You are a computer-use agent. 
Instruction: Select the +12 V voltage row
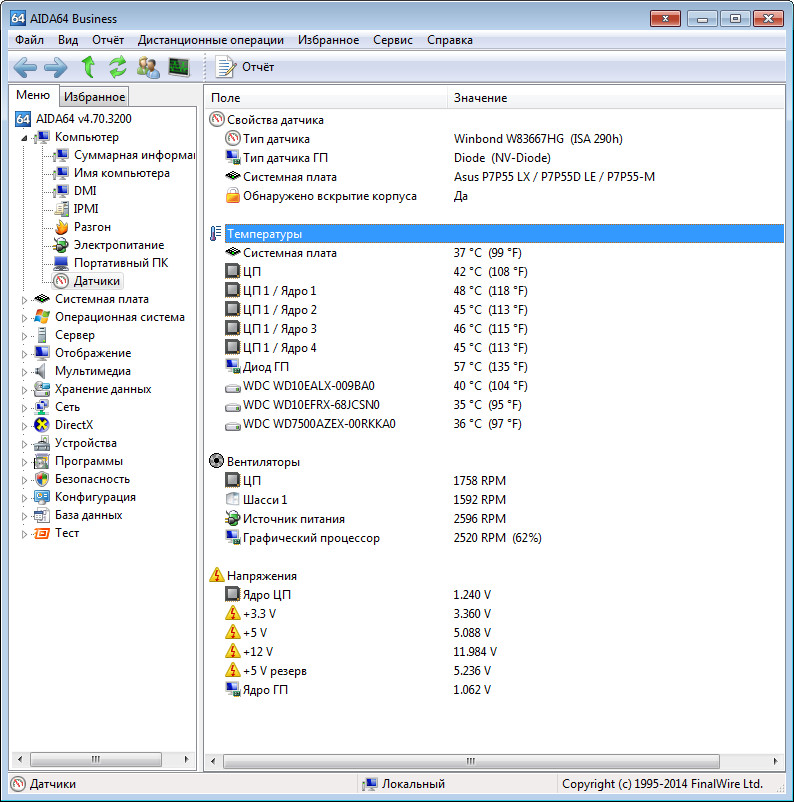[504, 652]
